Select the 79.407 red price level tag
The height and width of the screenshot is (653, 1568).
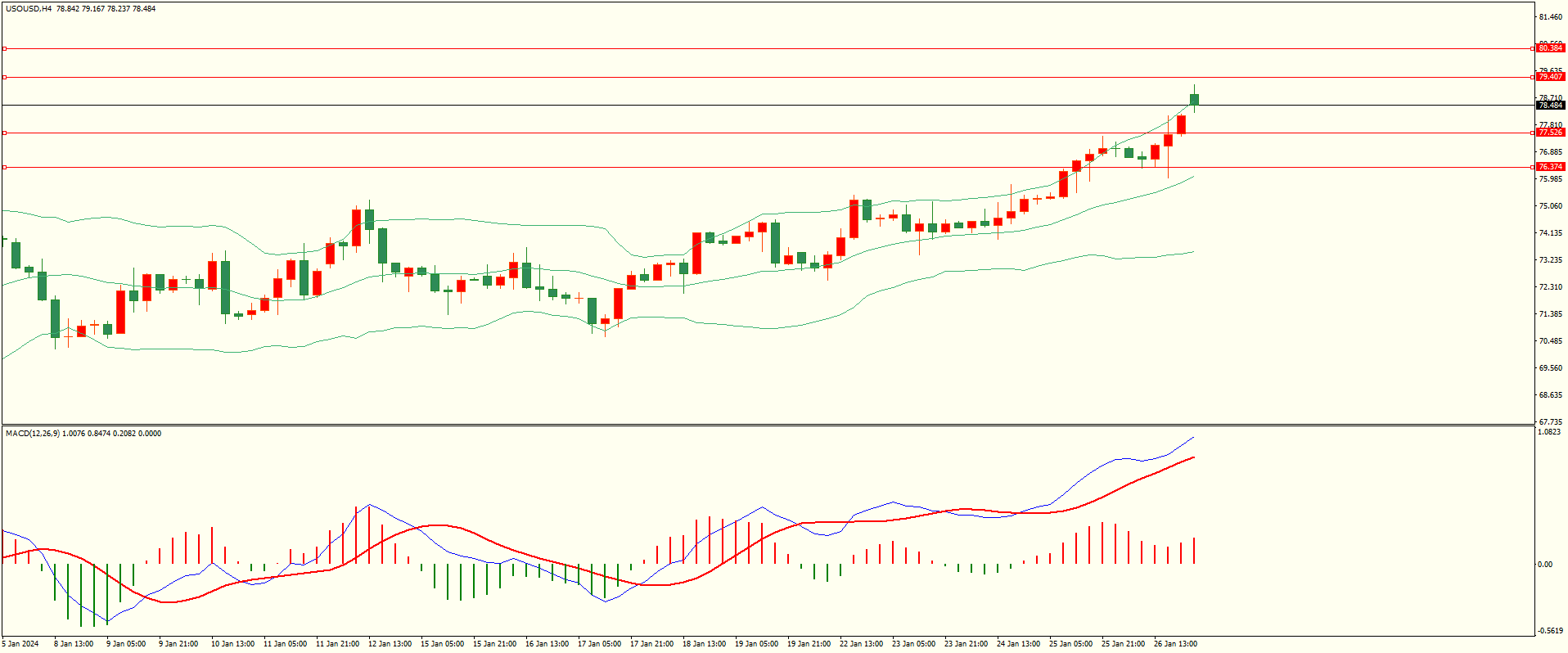coord(1550,77)
